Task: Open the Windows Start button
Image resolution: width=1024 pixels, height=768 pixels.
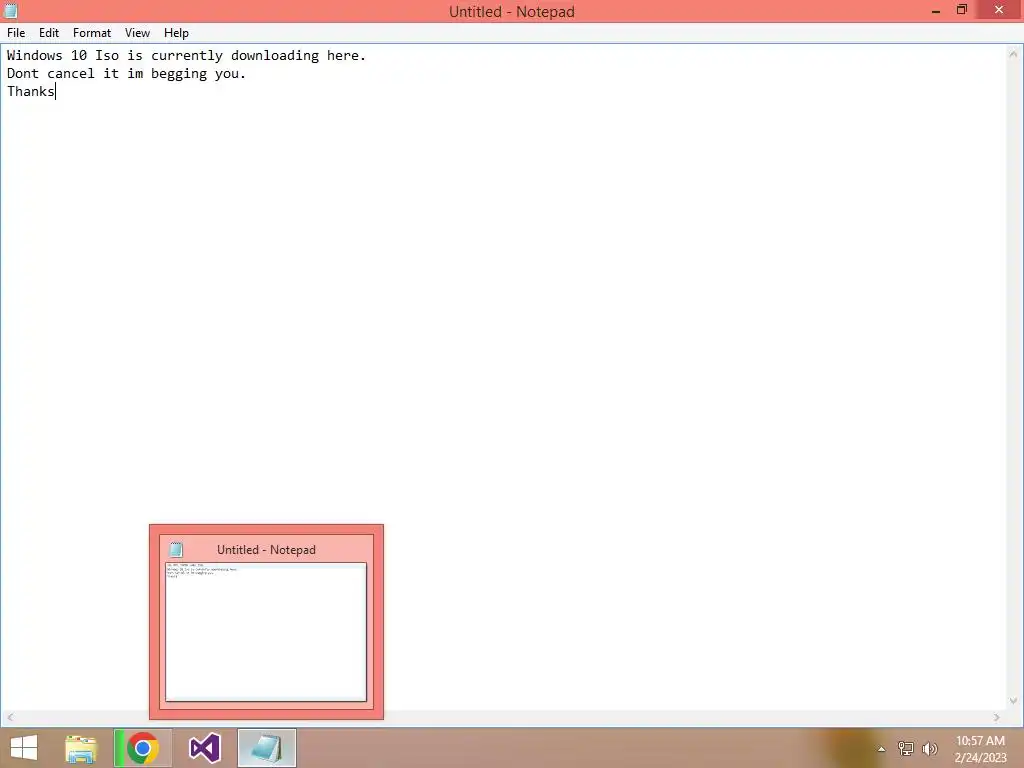Action: click(x=24, y=748)
